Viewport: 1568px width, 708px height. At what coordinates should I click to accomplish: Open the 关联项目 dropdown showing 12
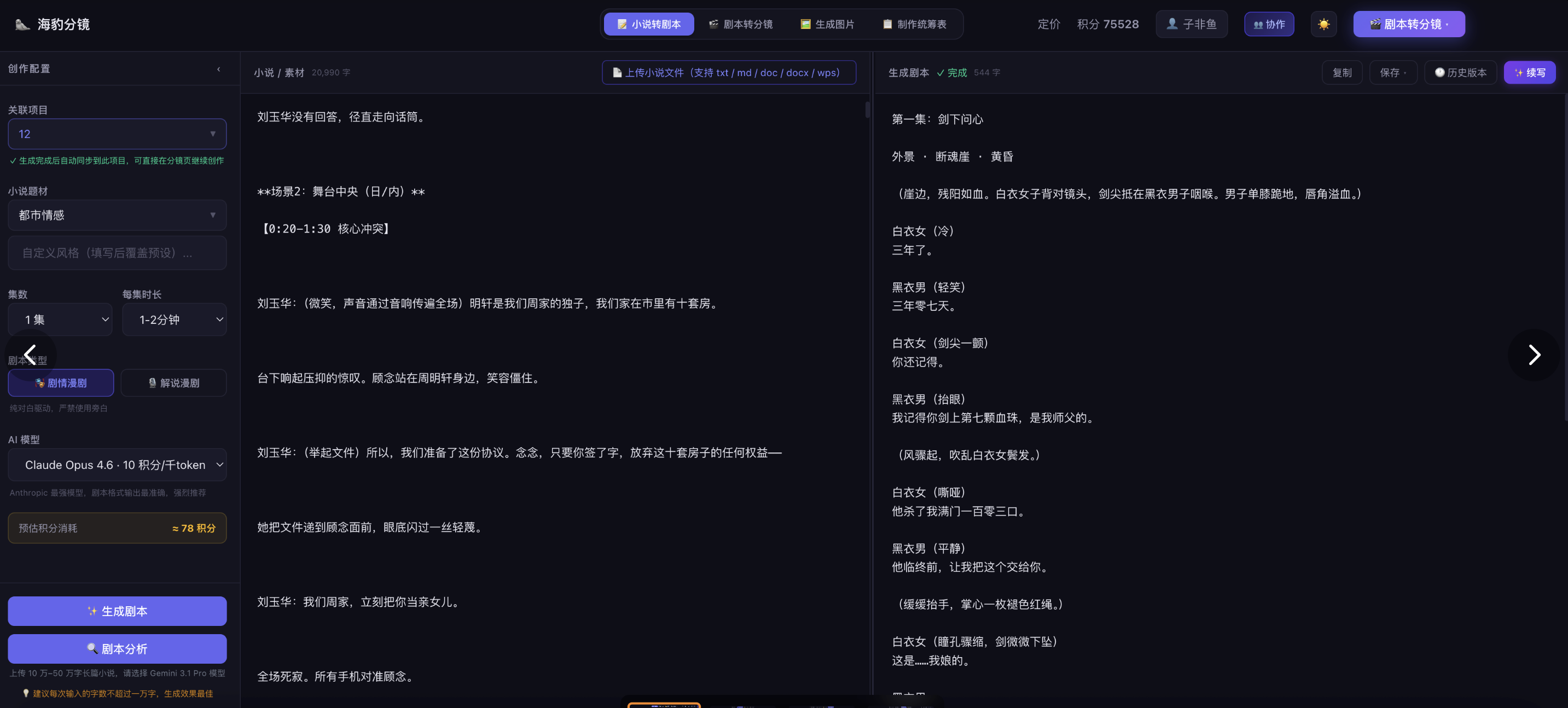coord(117,134)
